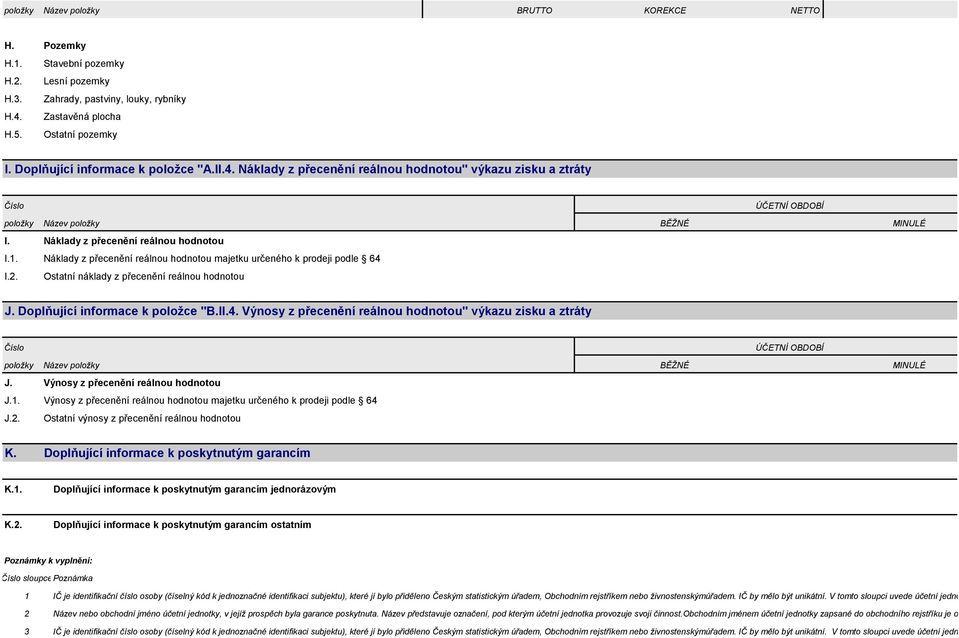Click the NETTO column header
This screenshot has height=638, width=959.
805,10
